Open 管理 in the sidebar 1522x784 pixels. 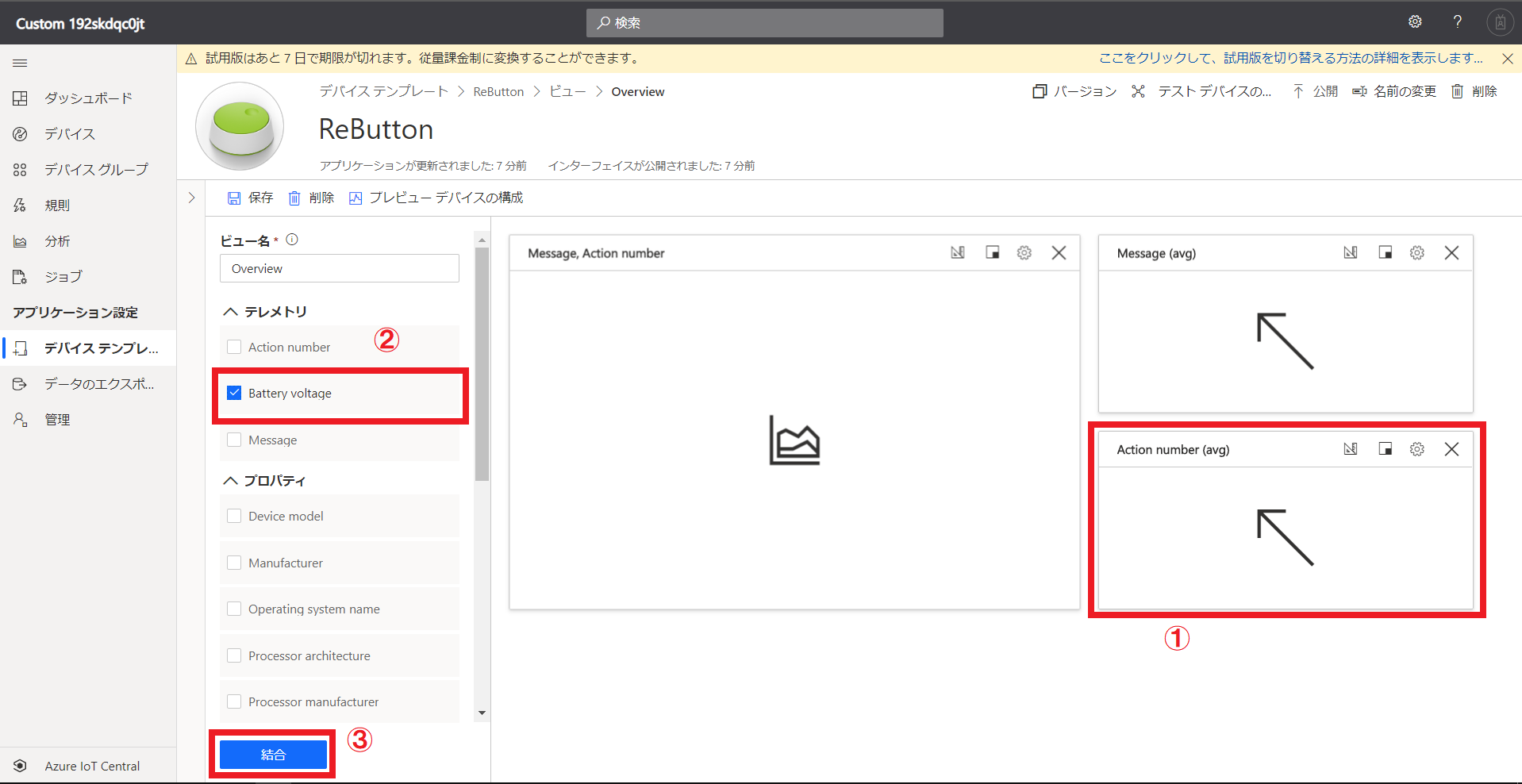click(88, 419)
